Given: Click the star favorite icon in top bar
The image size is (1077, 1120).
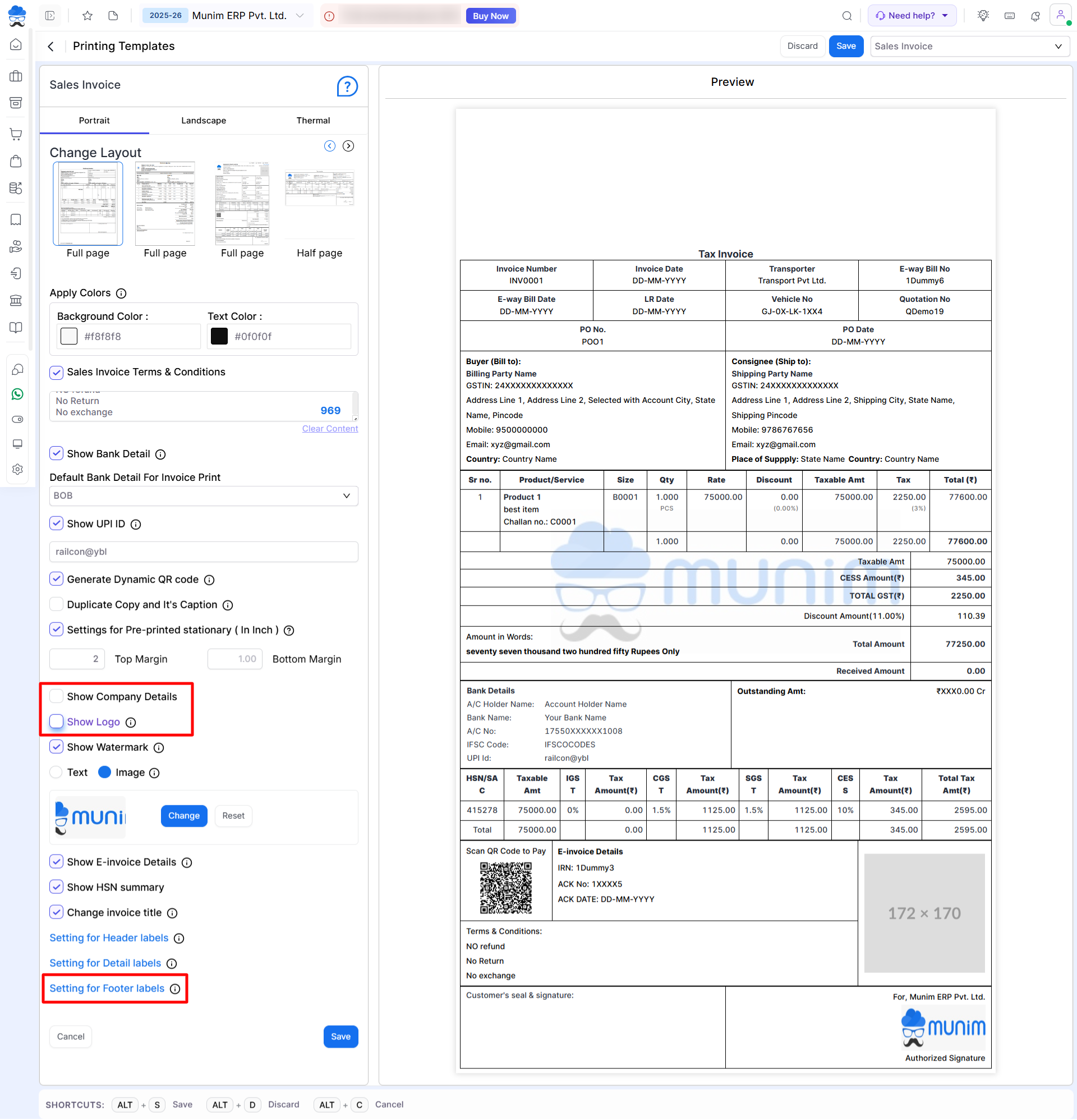Looking at the screenshot, I should point(88,16).
